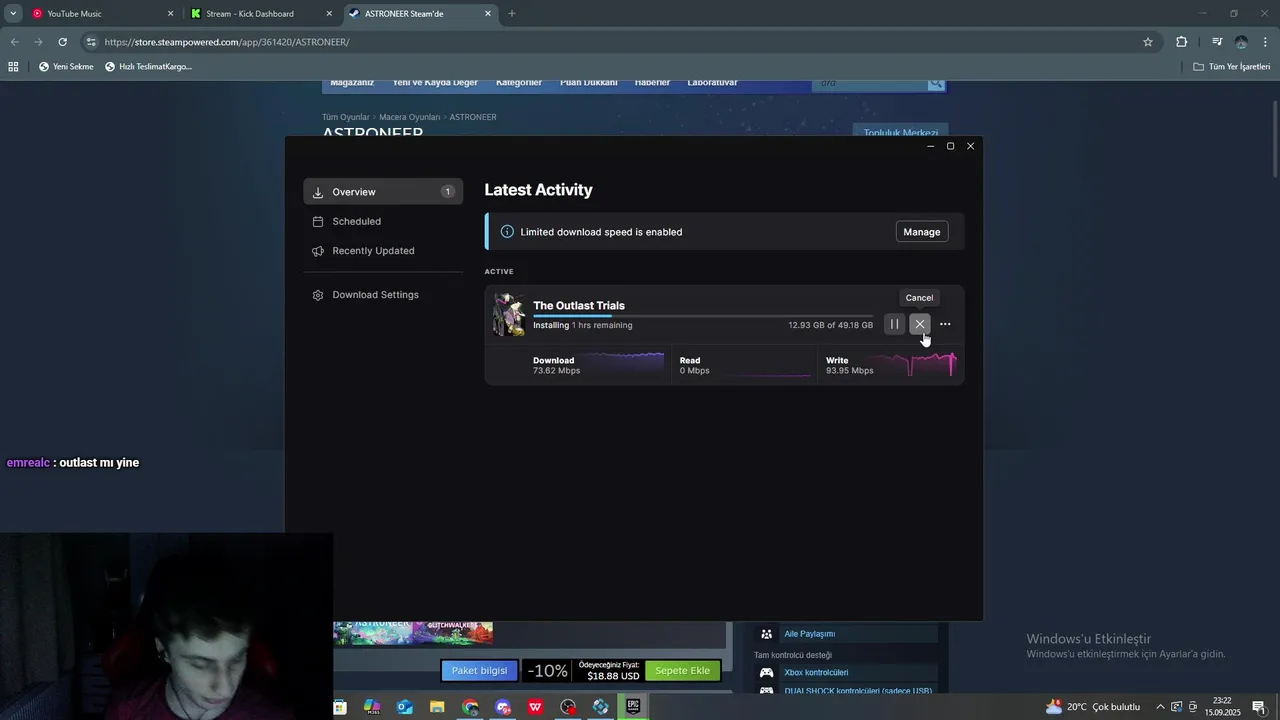
Task: Open the Tüm Yer İşaretleri folder
Action: pyautogui.click(x=1232, y=67)
